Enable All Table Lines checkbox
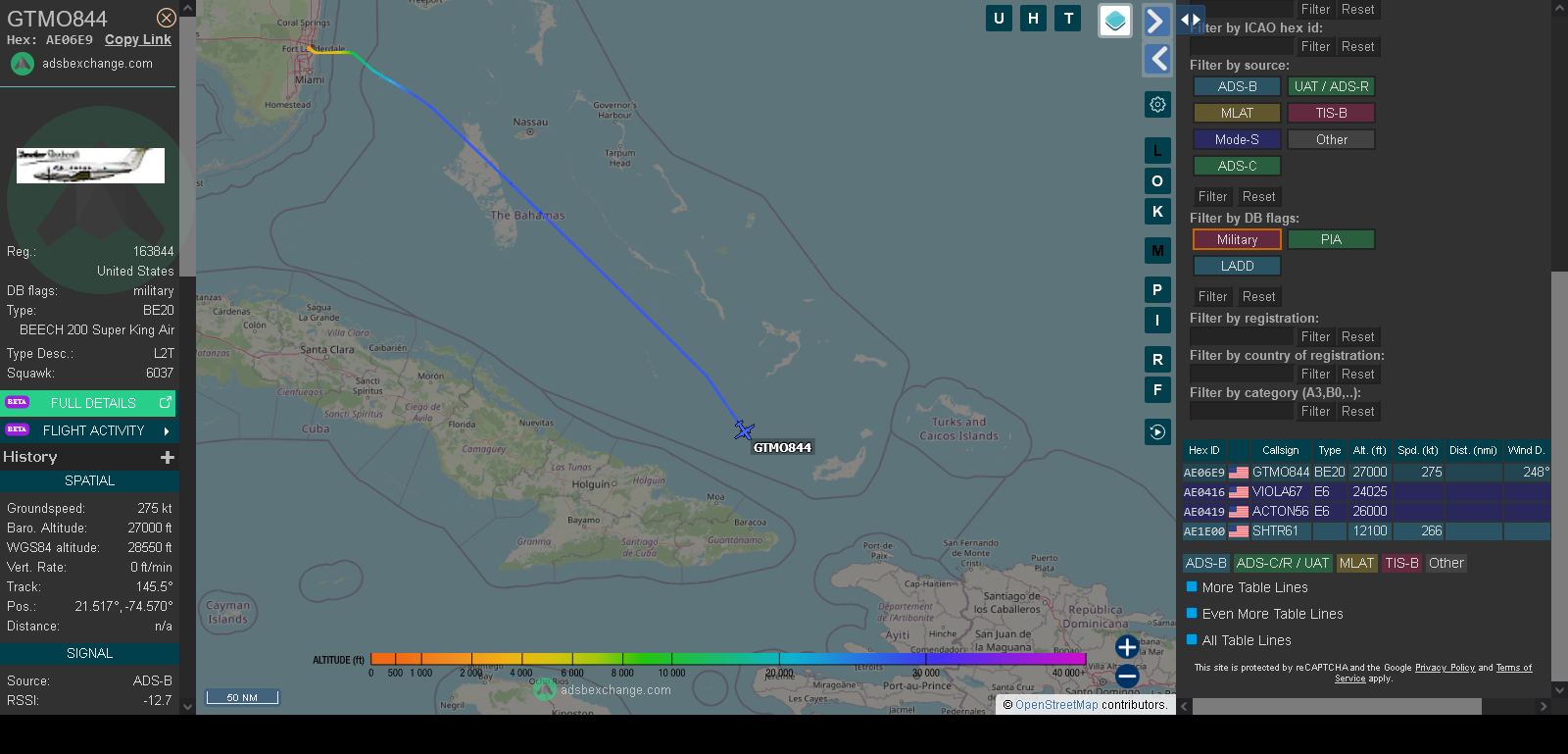Screen dimensions: 1568x754 (x=1192, y=639)
